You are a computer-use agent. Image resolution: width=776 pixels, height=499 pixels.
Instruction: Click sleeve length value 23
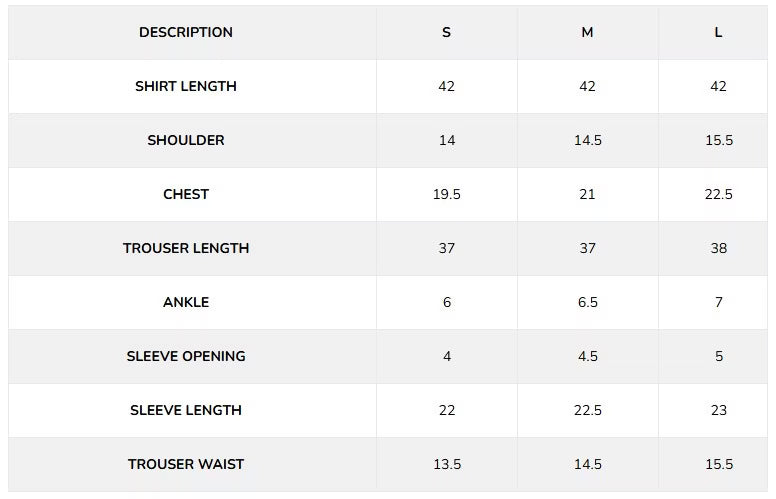(x=719, y=410)
